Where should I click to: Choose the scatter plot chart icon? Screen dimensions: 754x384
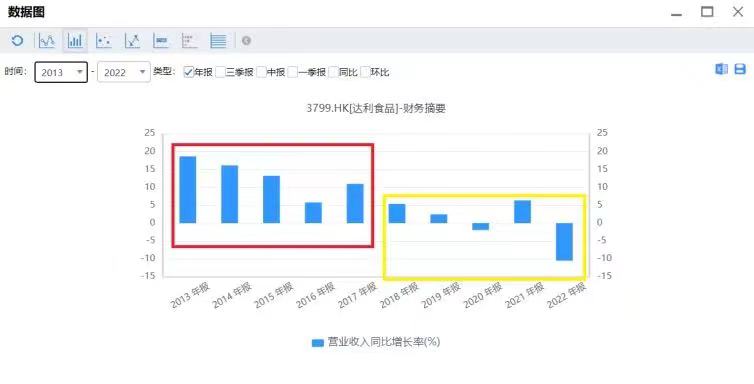pyautogui.click(x=103, y=41)
